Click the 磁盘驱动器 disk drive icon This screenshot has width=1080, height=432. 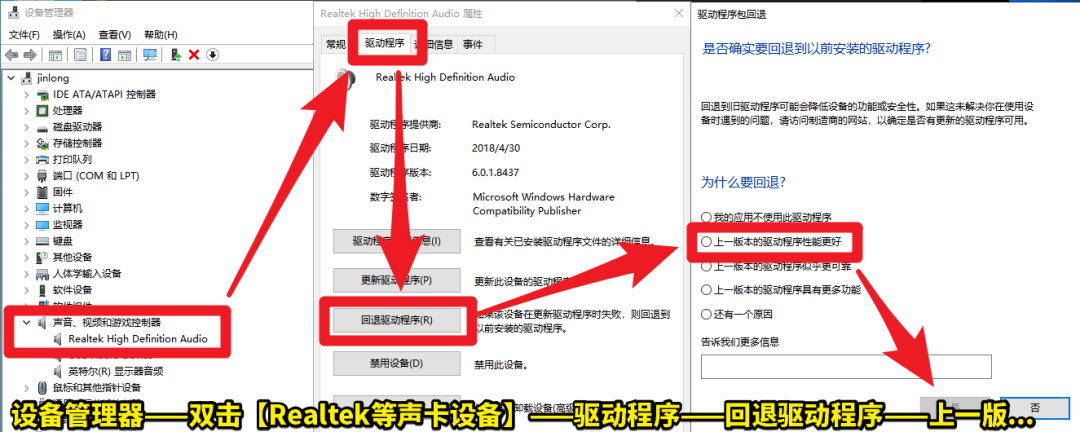[42, 127]
